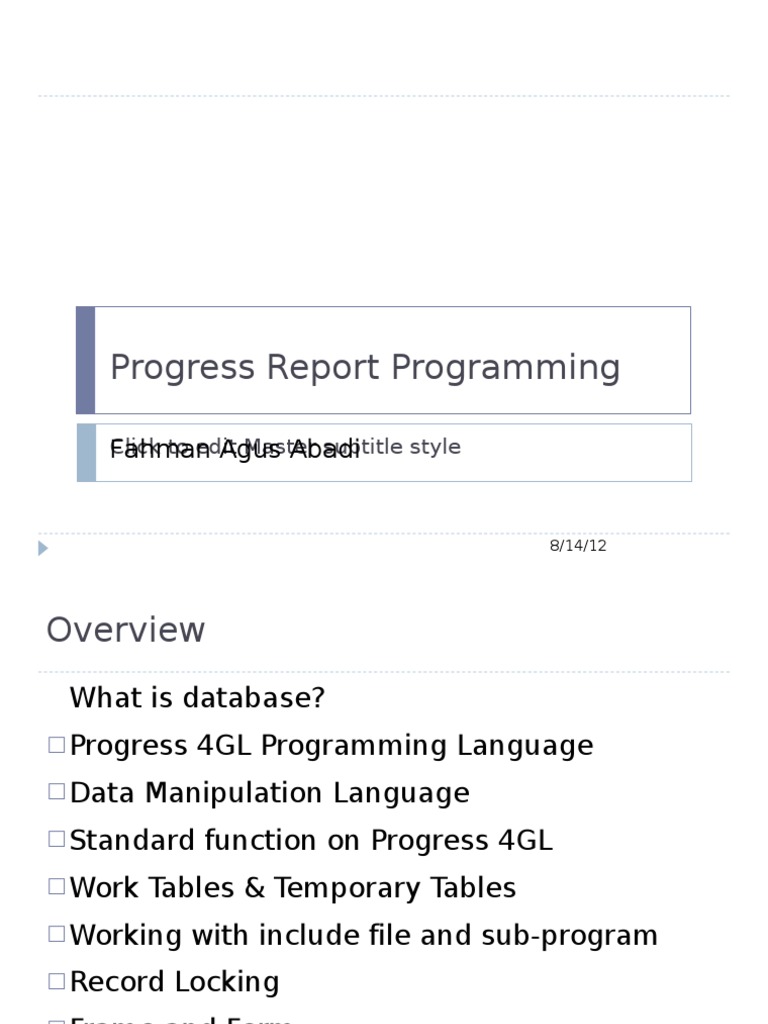Click the line What is database?
The height and width of the screenshot is (1024, 768).
[x=197, y=698]
